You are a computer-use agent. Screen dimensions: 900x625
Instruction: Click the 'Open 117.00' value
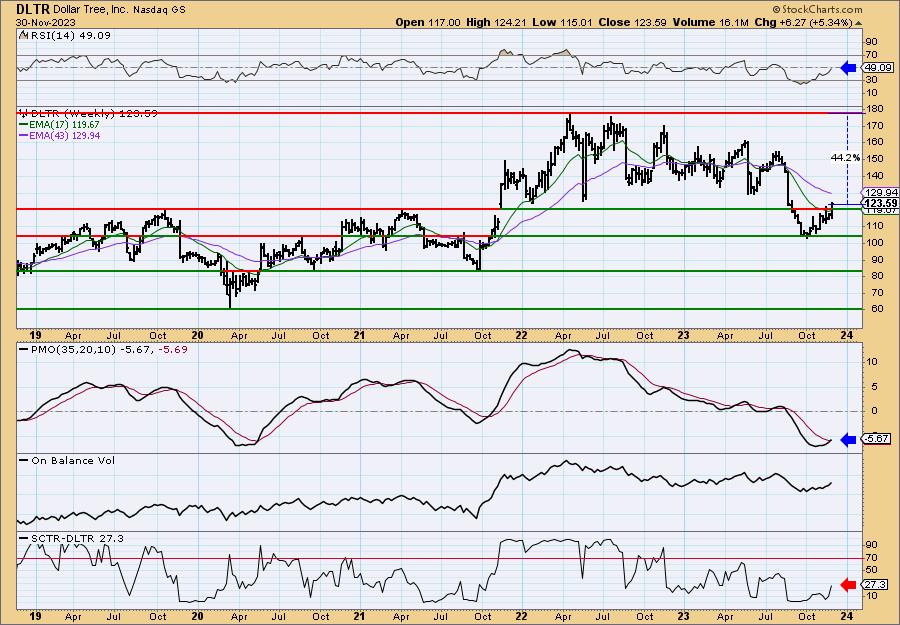pos(428,22)
